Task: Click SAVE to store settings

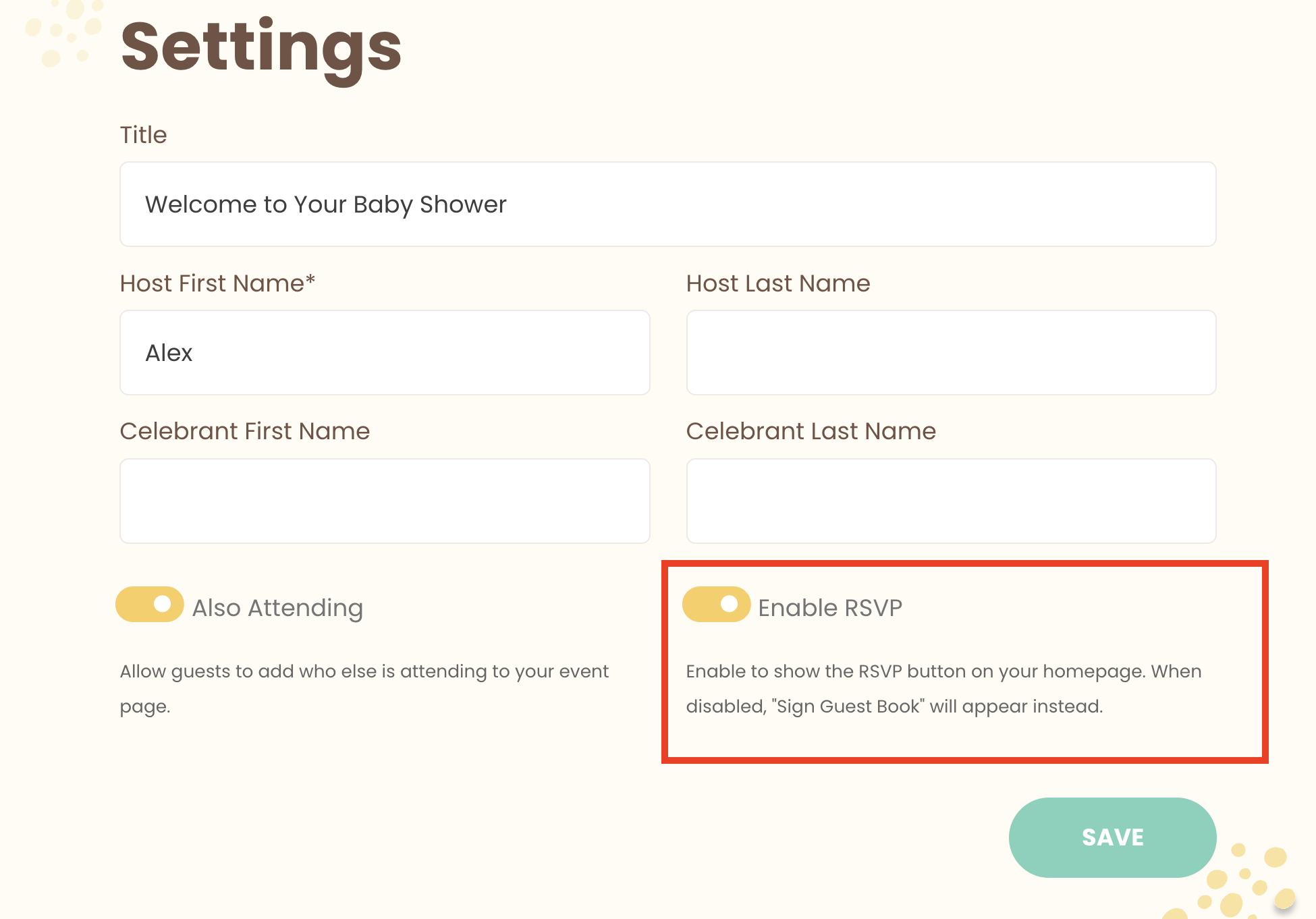Action: [x=1112, y=837]
